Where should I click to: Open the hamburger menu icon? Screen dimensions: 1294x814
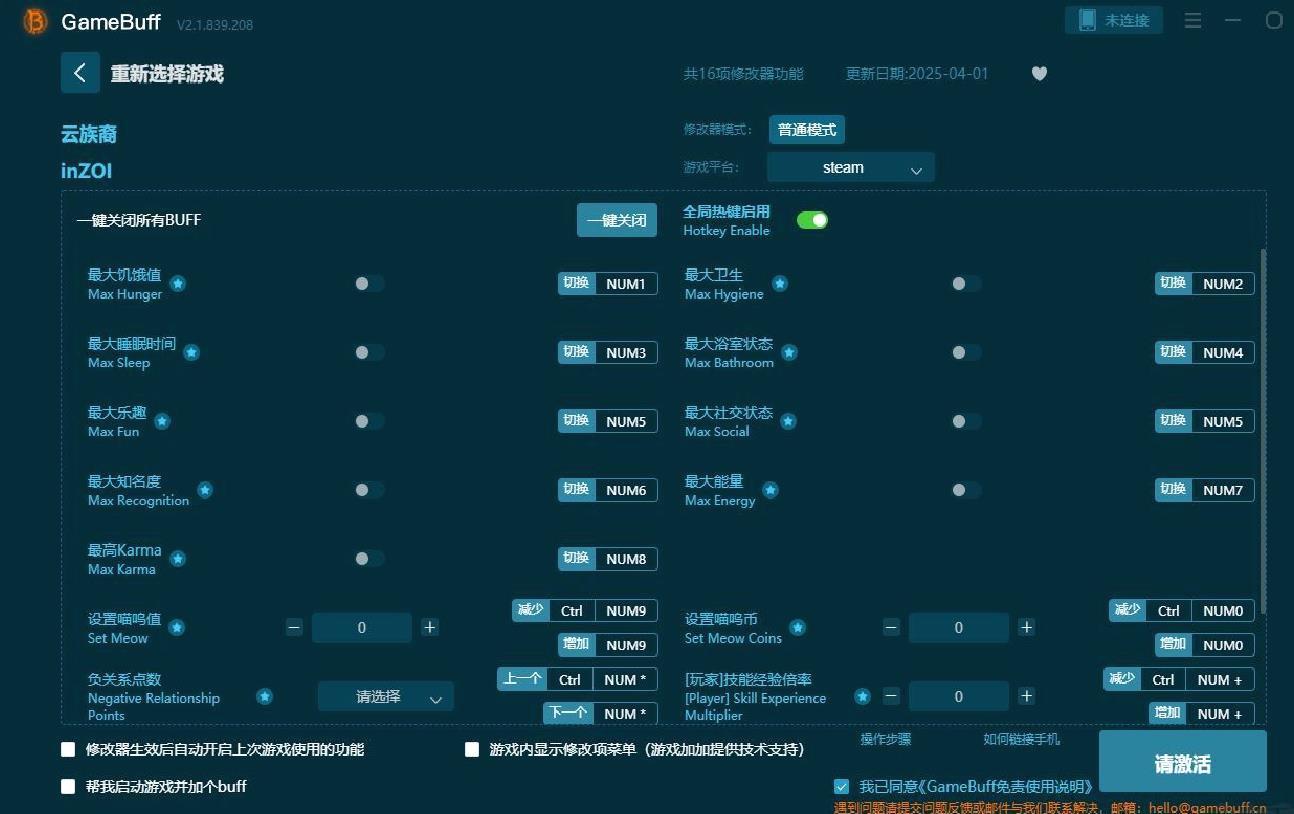[x=1193, y=20]
